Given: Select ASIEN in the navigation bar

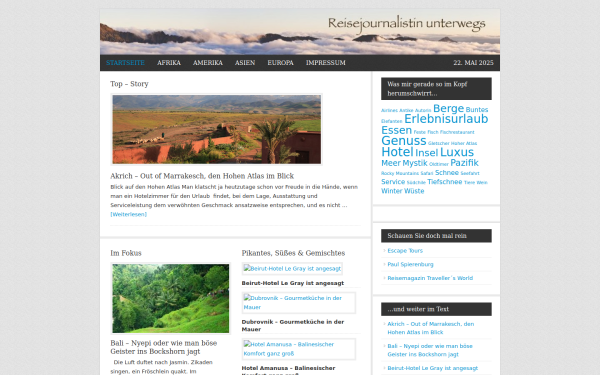Looking at the screenshot, I should click(245, 63).
